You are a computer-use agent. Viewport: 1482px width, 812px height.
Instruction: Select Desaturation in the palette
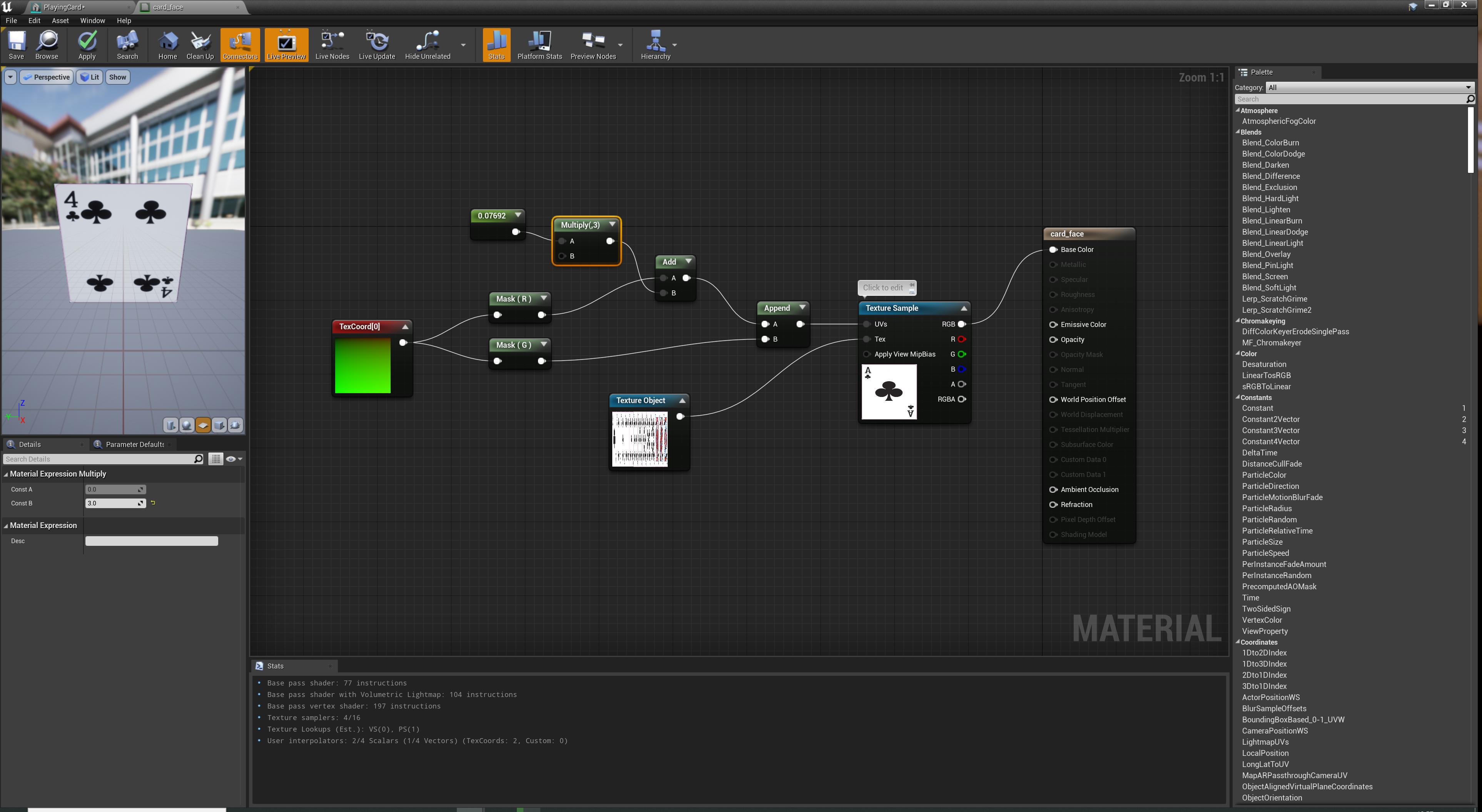click(x=1263, y=364)
